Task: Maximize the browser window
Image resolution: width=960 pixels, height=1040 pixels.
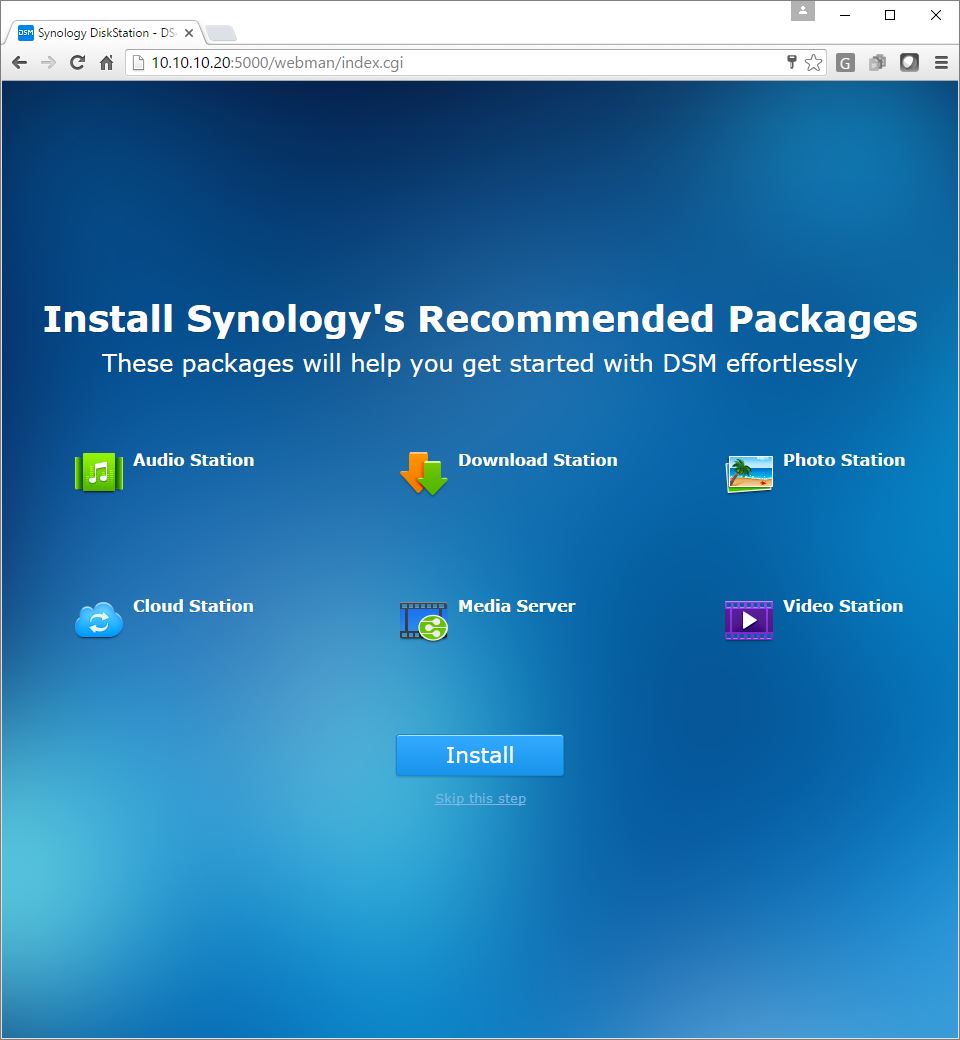Action: point(890,15)
